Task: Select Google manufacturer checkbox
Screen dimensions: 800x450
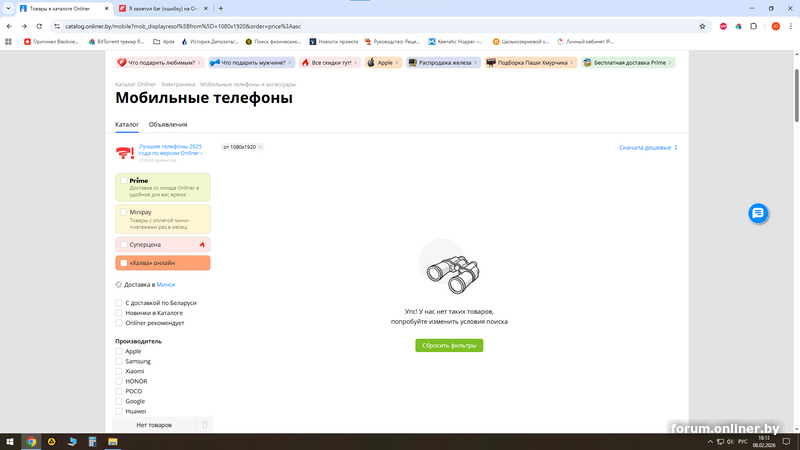Action: [x=118, y=401]
